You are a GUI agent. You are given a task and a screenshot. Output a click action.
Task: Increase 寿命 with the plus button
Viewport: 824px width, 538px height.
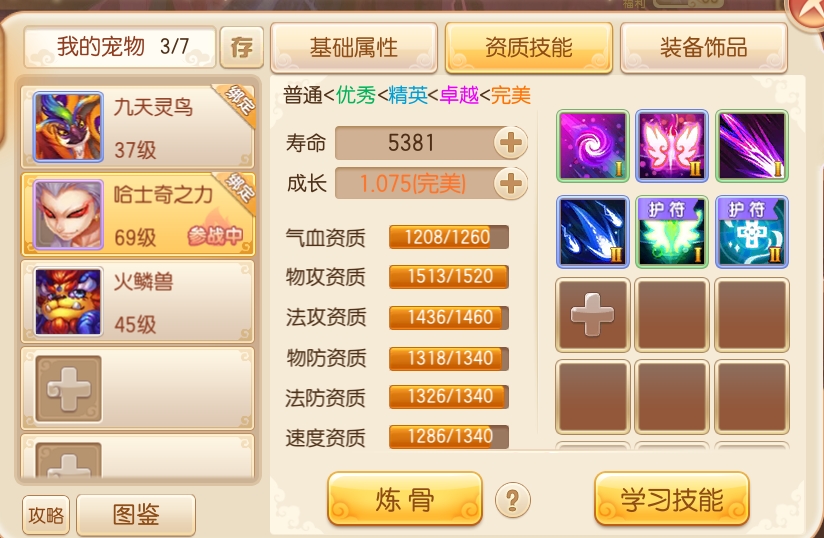(x=510, y=142)
